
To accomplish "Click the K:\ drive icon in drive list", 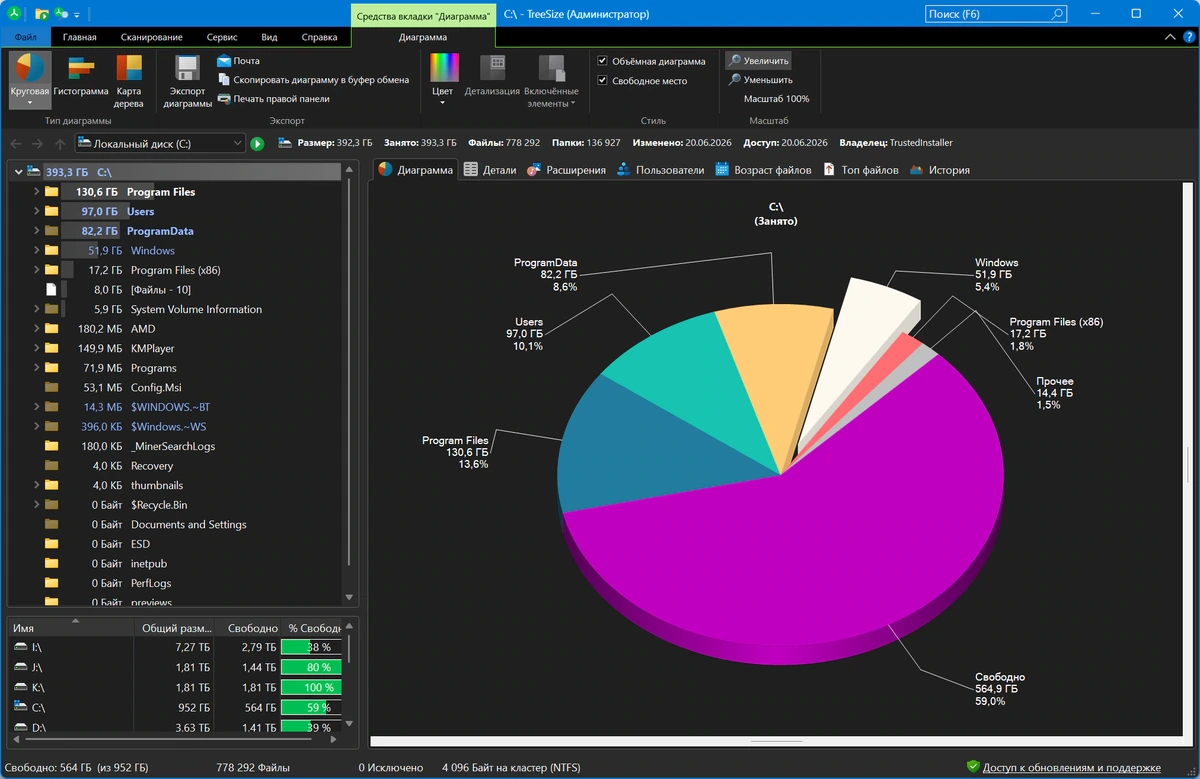I will (x=21, y=688).
